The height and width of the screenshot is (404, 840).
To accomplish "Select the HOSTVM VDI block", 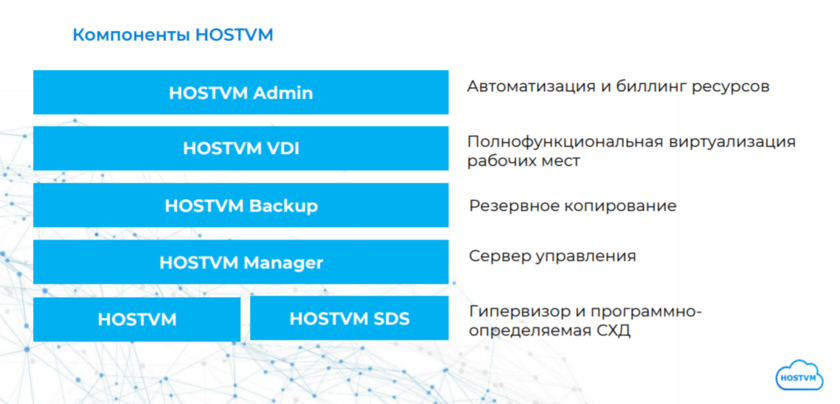I will tap(240, 149).
